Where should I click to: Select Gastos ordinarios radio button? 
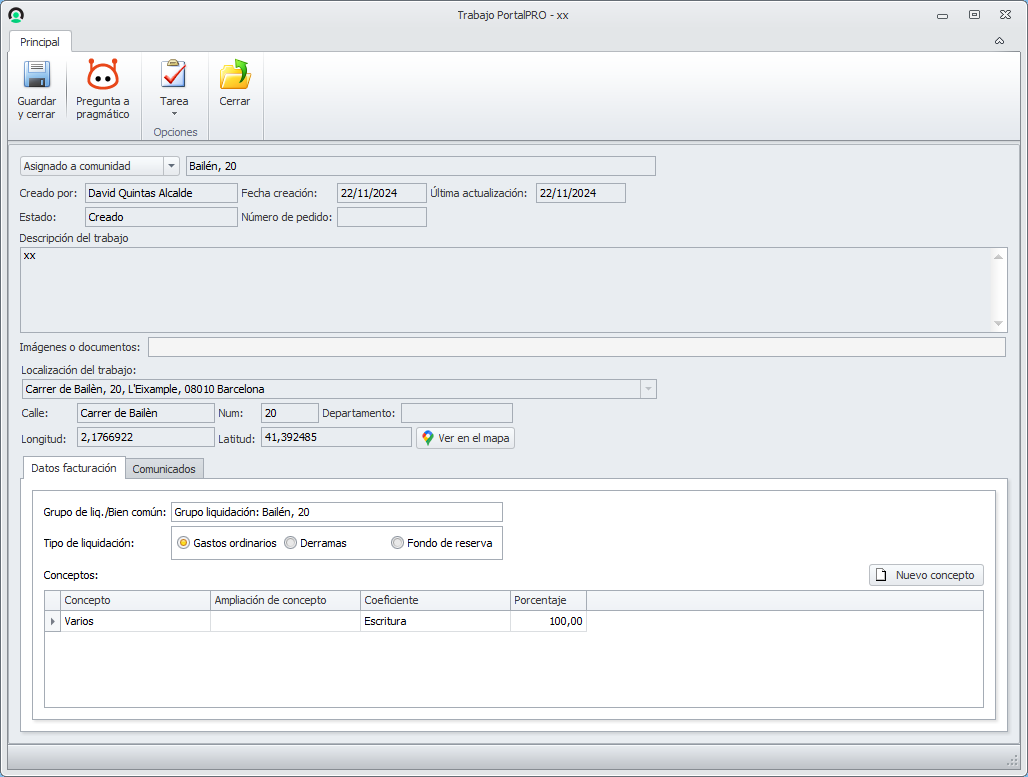tap(184, 543)
